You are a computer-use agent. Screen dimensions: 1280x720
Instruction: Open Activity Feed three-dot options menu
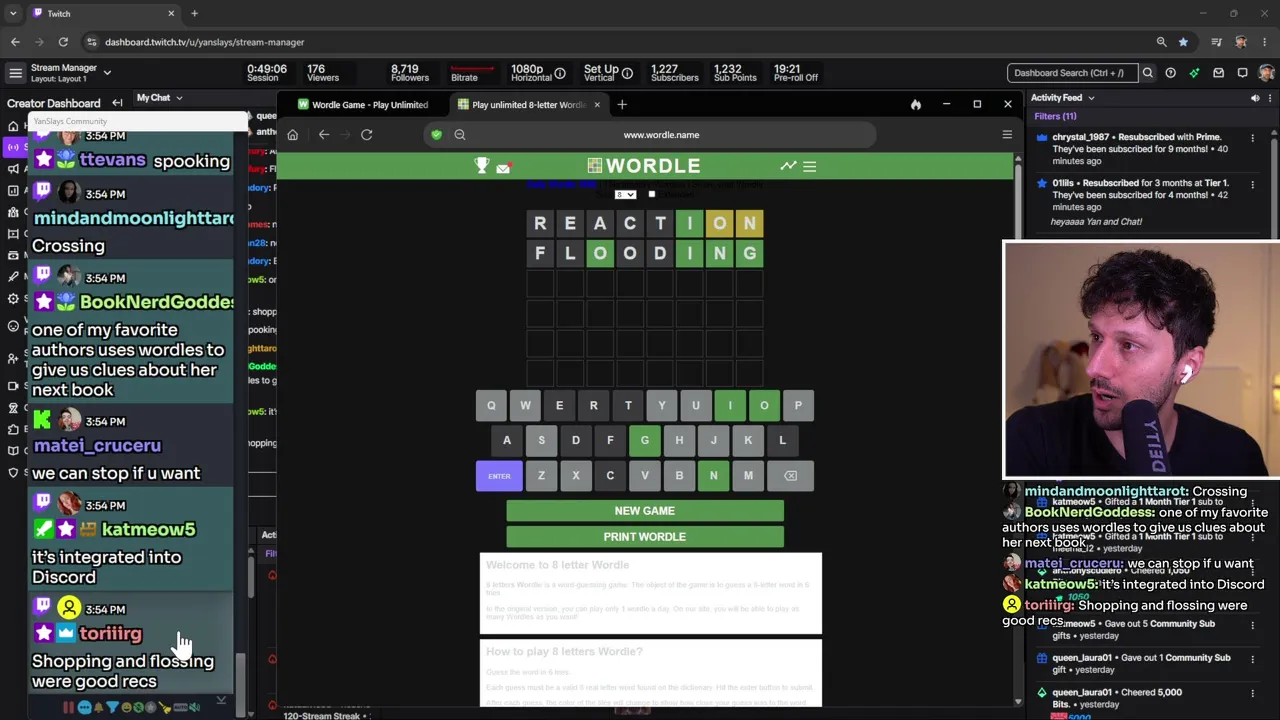click(x=1272, y=98)
